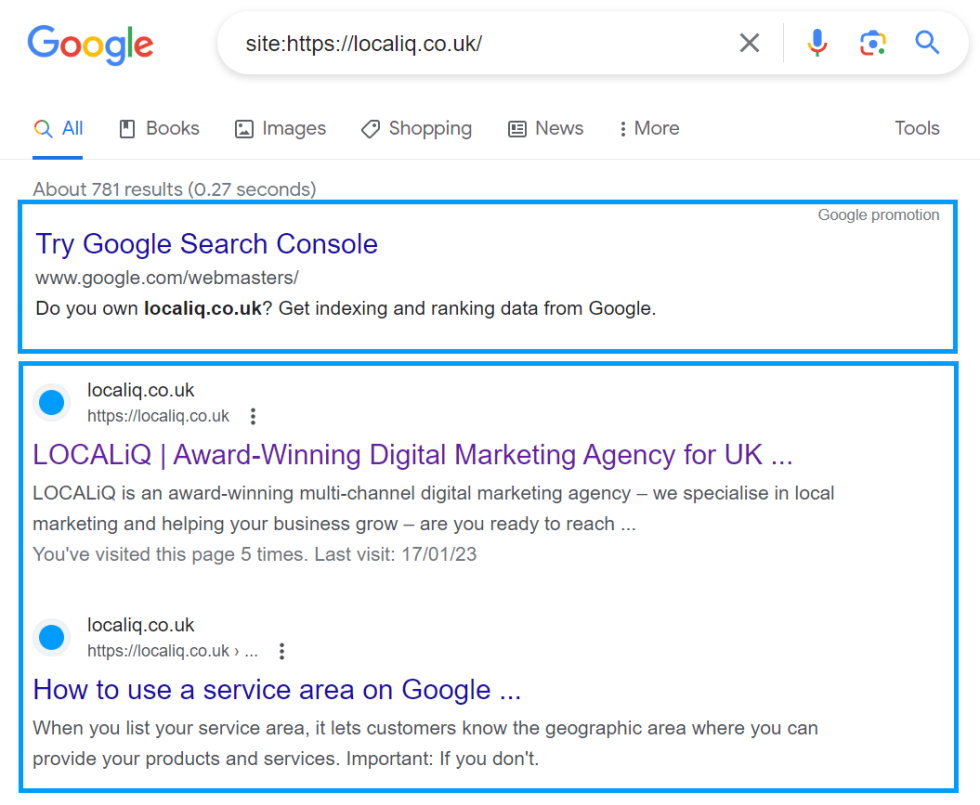Image resolution: width=980 pixels, height=805 pixels.
Task: Open the More search categories menu
Action: pyautogui.click(x=648, y=128)
